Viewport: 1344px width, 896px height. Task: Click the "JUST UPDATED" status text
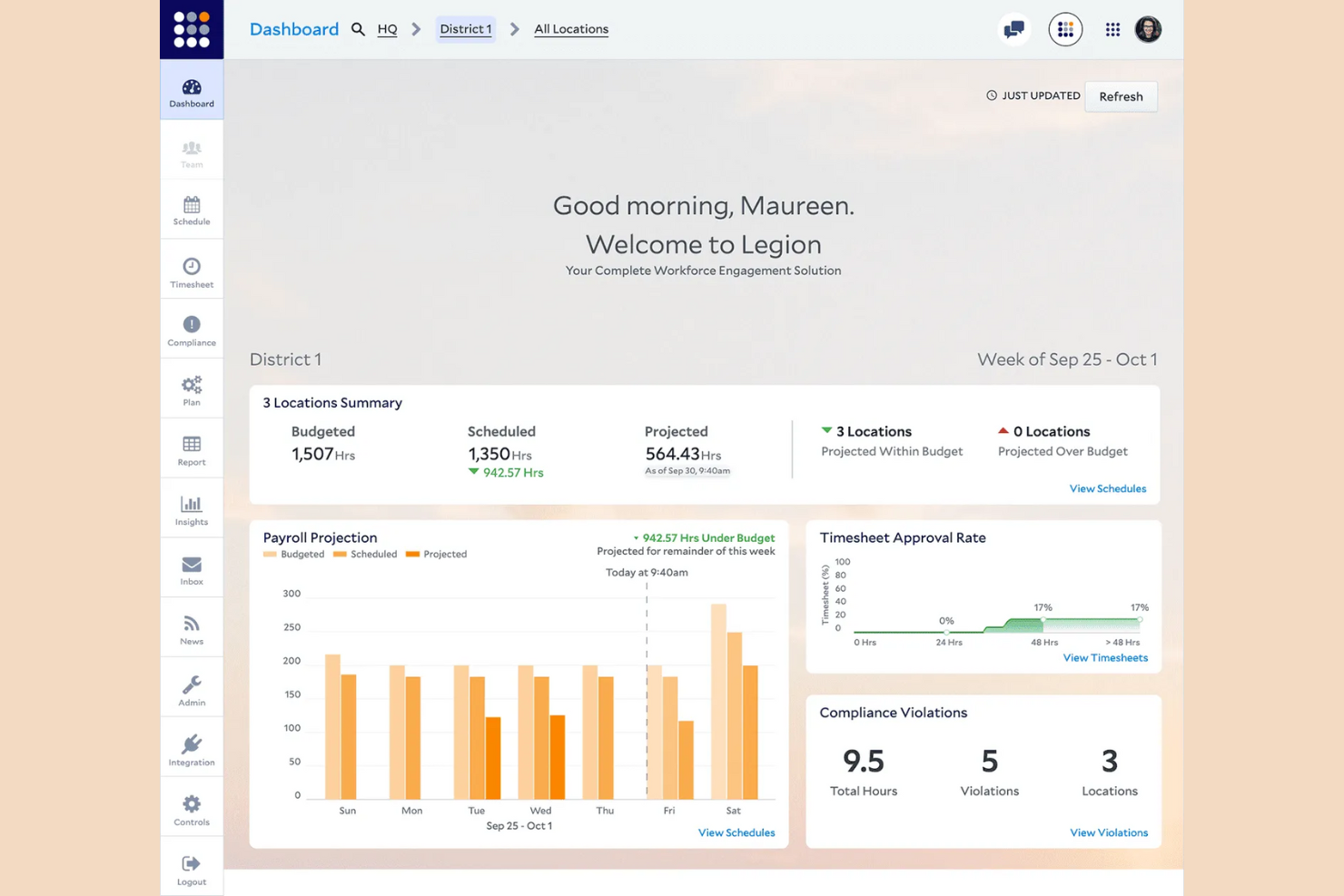click(x=1041, y=95)
